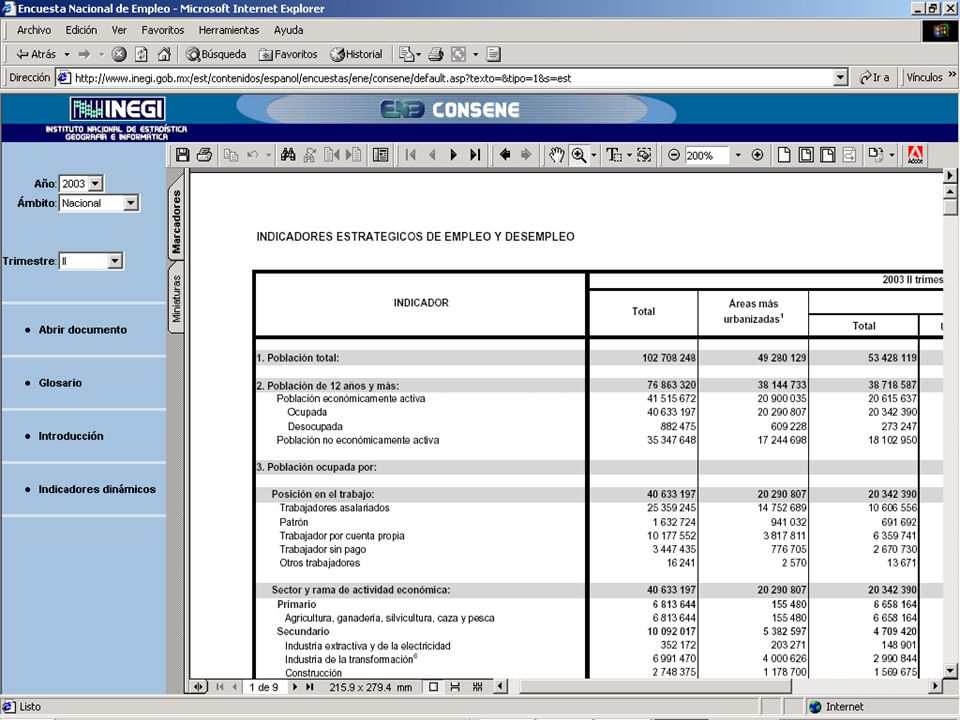Click the Favoritos toolbar button
This screenshot has height=720, width=960.
point(288,54)
